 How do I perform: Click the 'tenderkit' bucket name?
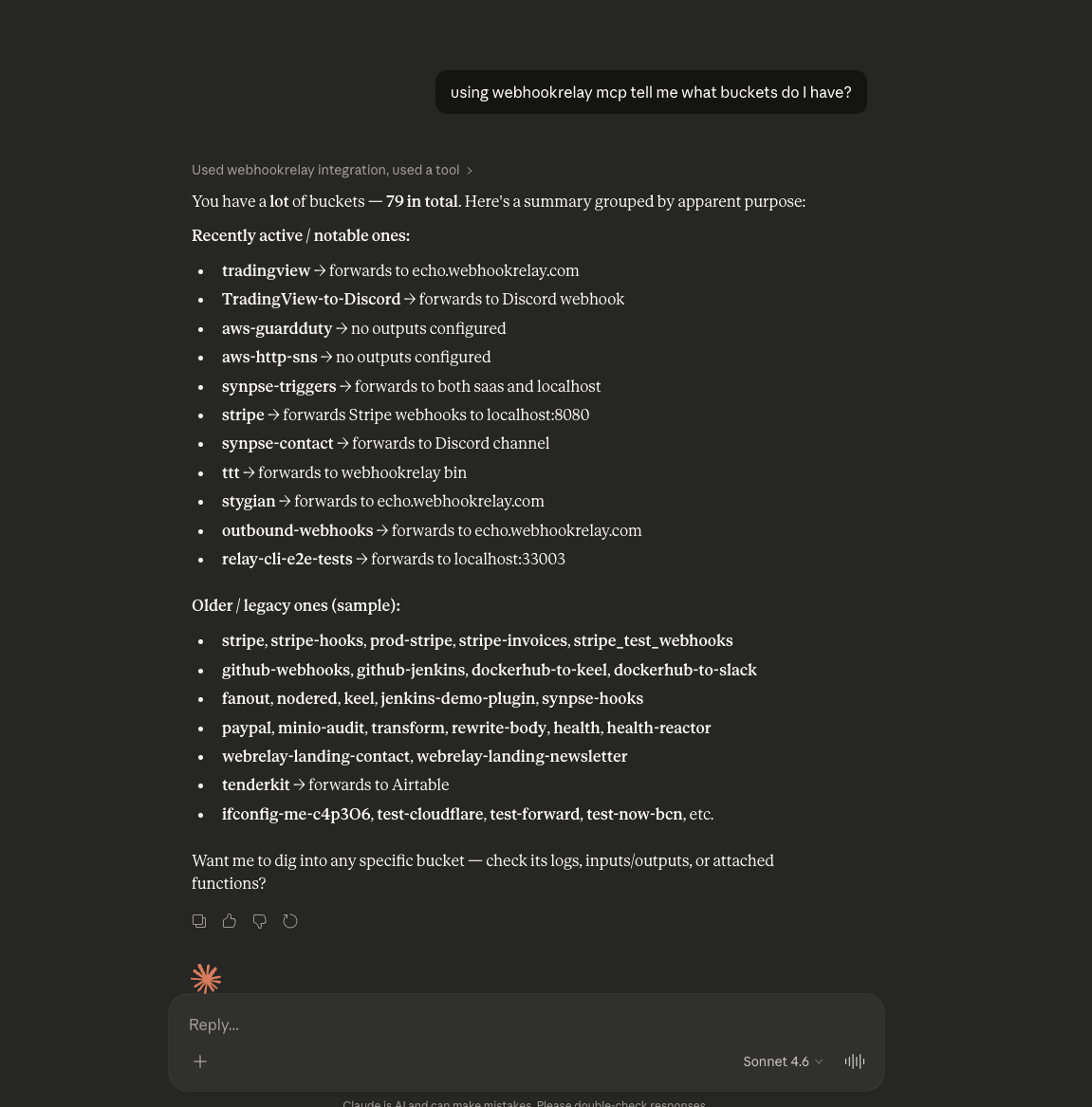[x=255, y=784]
